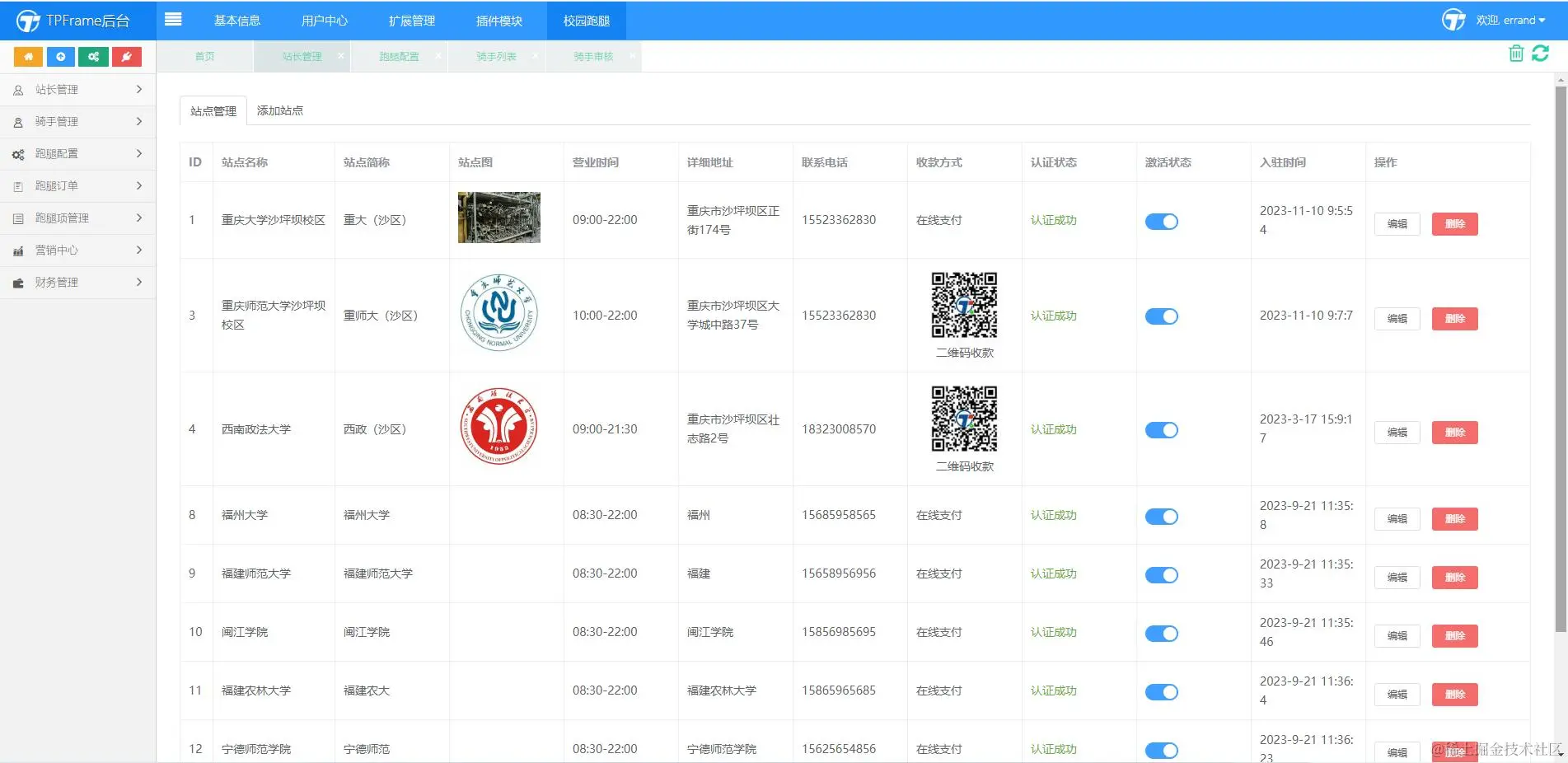Toggle activation switch for 重庆大学沙坪坝校区

coord(1162,222)
